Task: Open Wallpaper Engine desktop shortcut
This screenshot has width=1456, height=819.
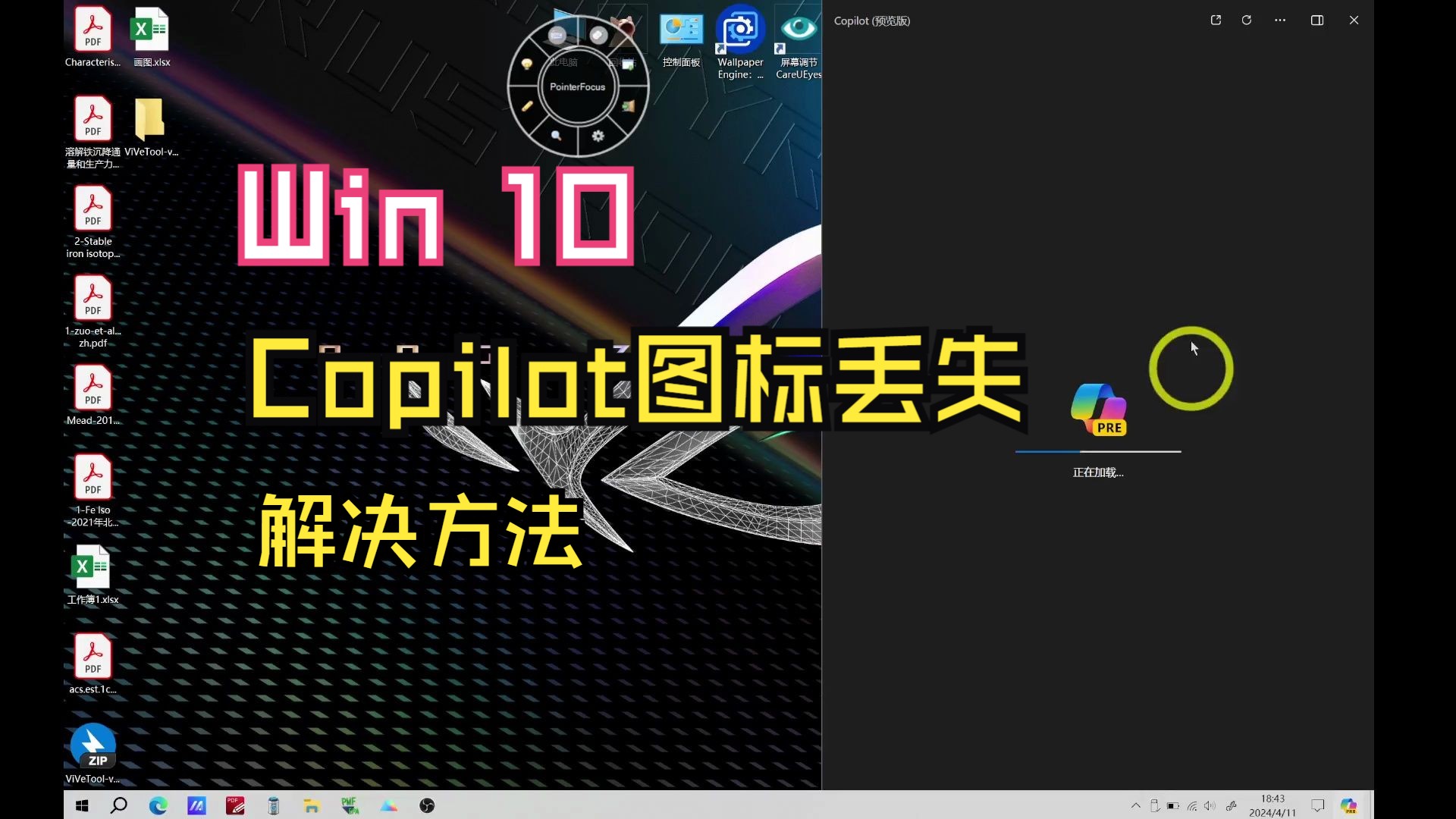Action: pyautogui.click(x=740, y=42)
